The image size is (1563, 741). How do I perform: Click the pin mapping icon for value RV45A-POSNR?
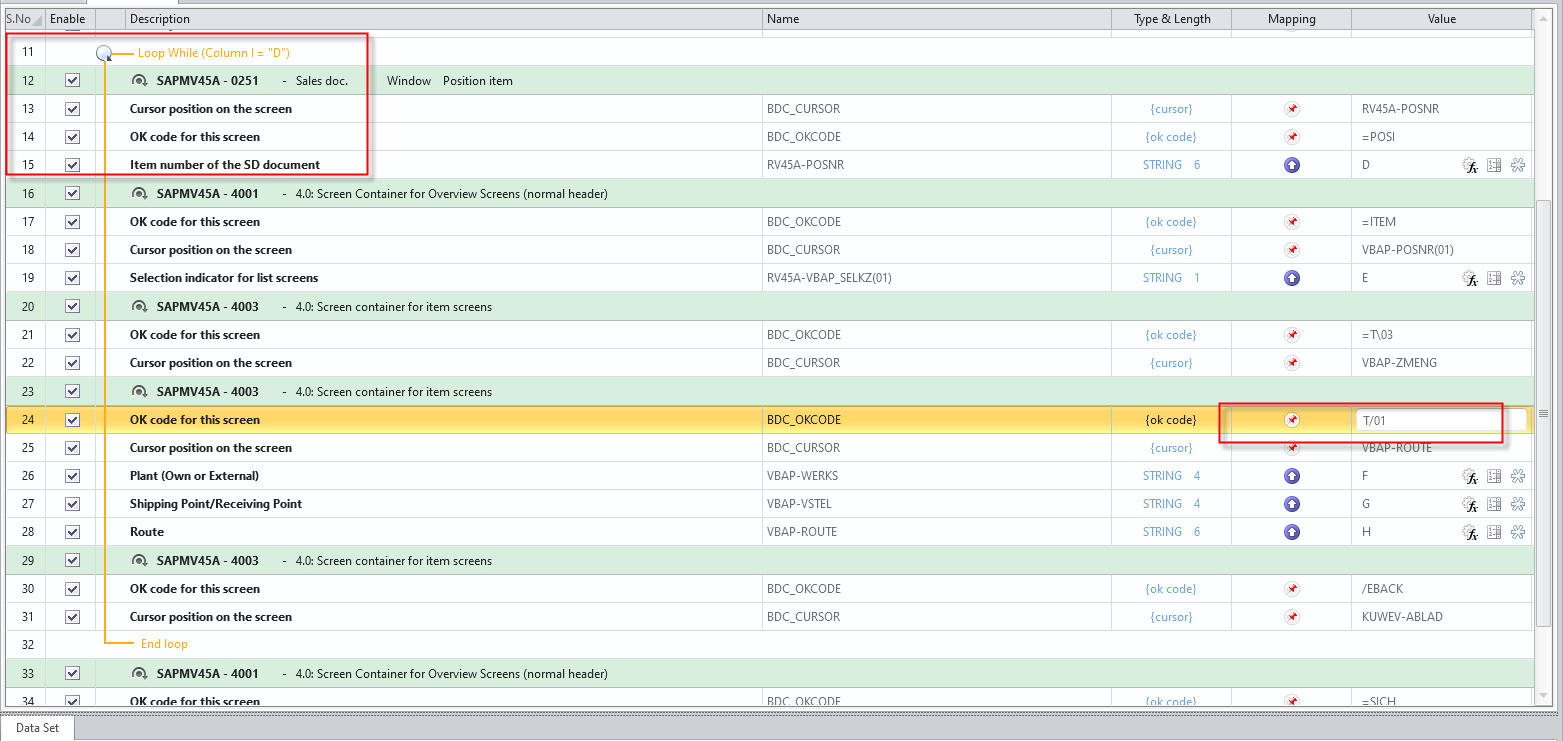1292,109
